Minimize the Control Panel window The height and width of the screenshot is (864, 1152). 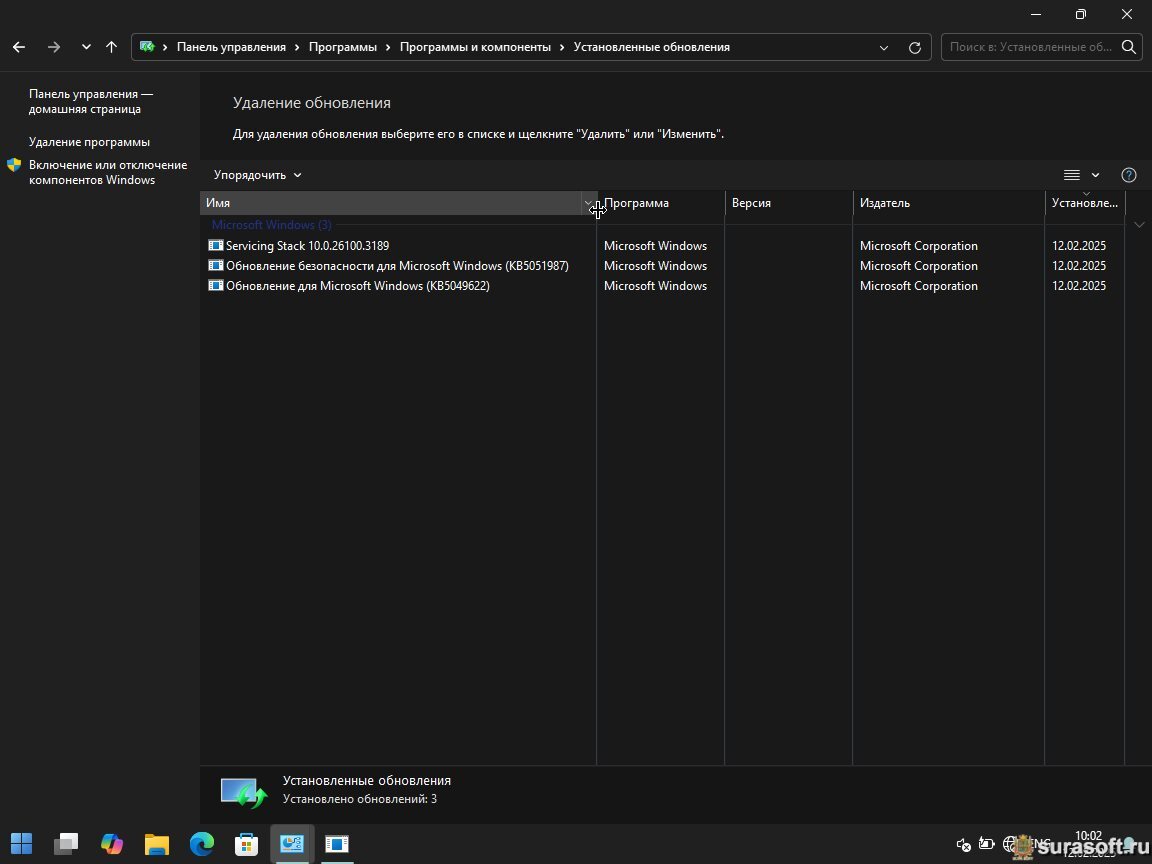(x=1036, y=14)
